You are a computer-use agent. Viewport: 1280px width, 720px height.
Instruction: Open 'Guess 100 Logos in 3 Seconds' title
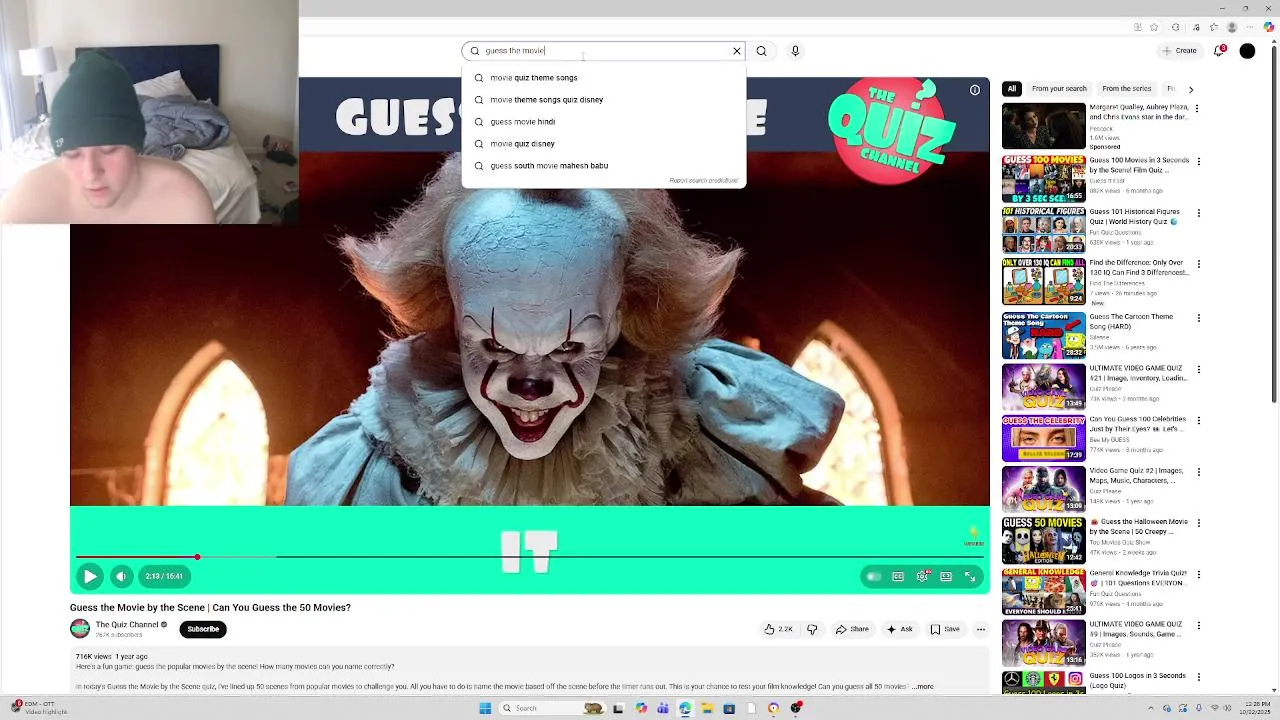coord(1137,680)
